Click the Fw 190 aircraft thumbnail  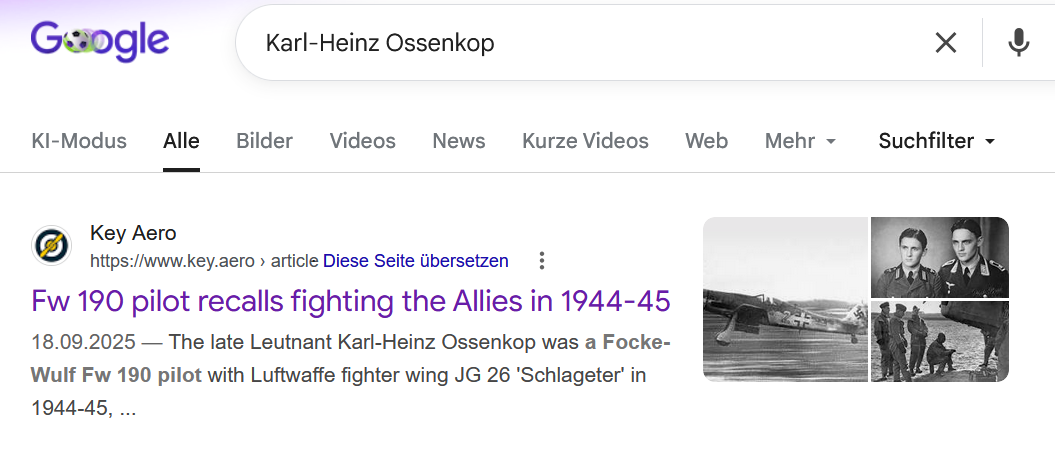(785, 299)
